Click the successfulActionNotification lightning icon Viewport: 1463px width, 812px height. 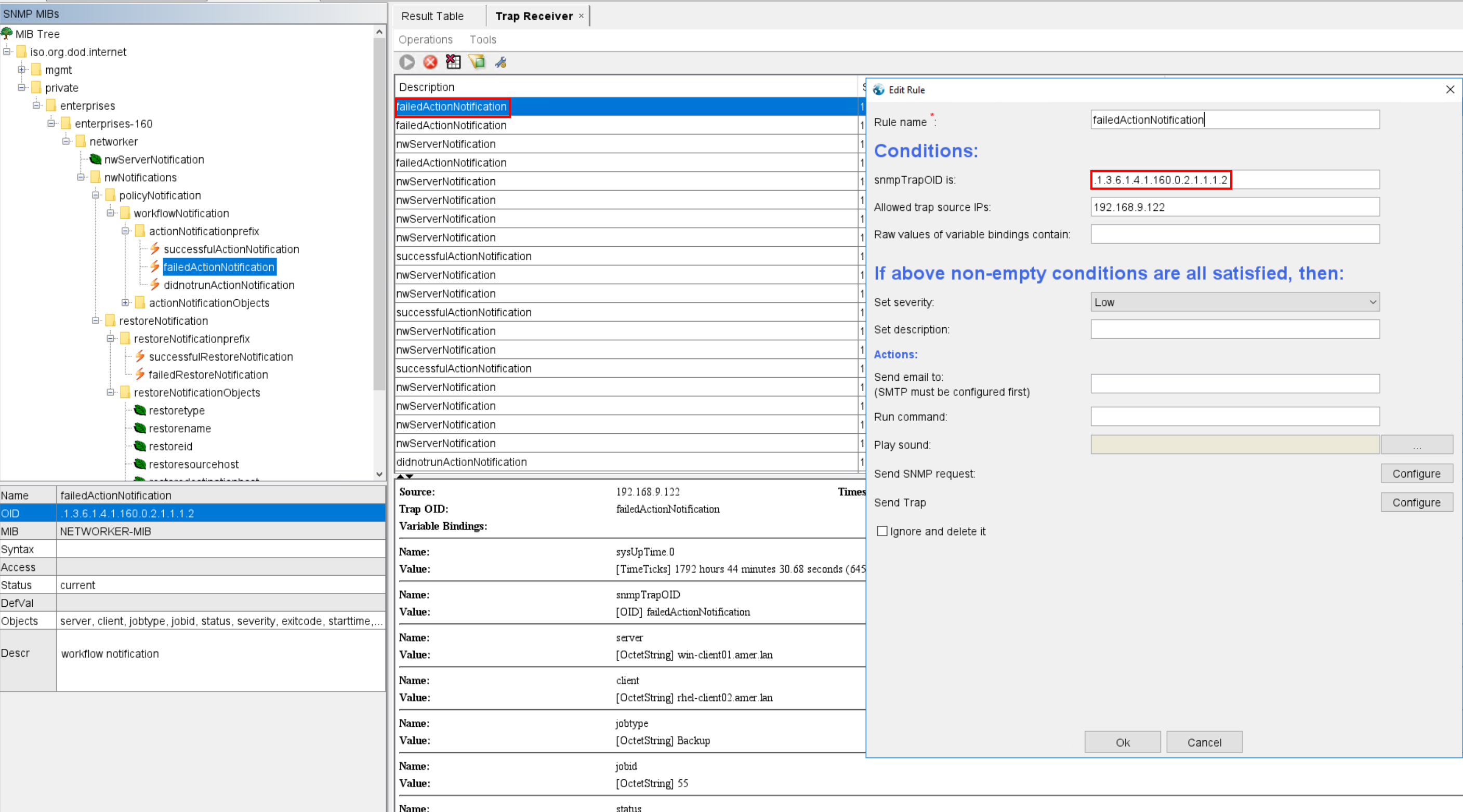point(154,249)
